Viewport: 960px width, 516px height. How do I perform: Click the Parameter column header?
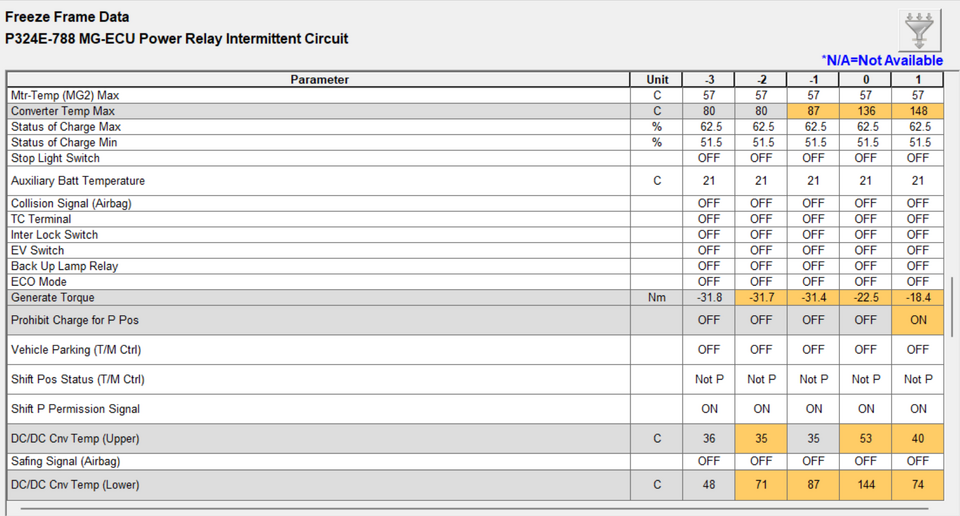(x=319, y=80)
